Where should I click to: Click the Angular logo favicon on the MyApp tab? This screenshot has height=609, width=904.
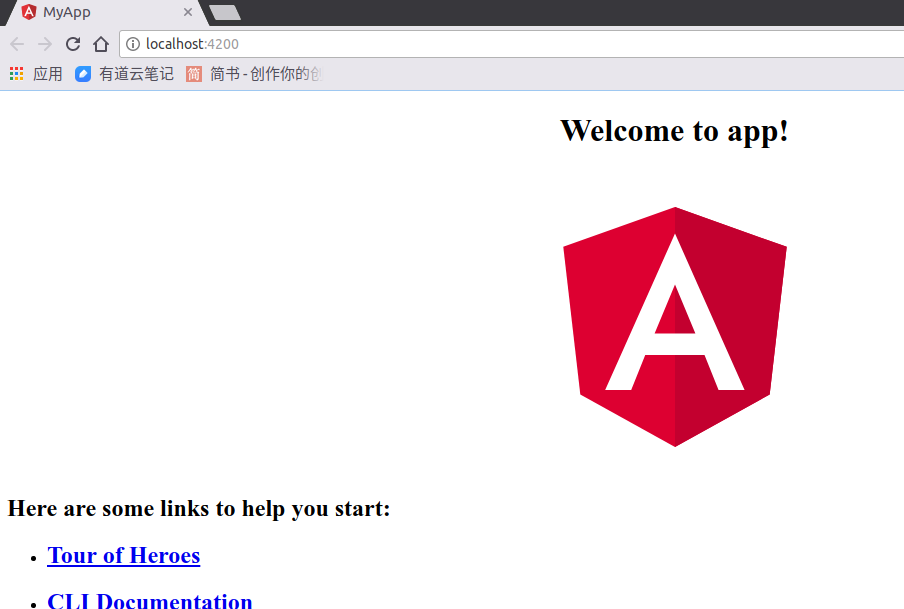[x=27, y=13]
